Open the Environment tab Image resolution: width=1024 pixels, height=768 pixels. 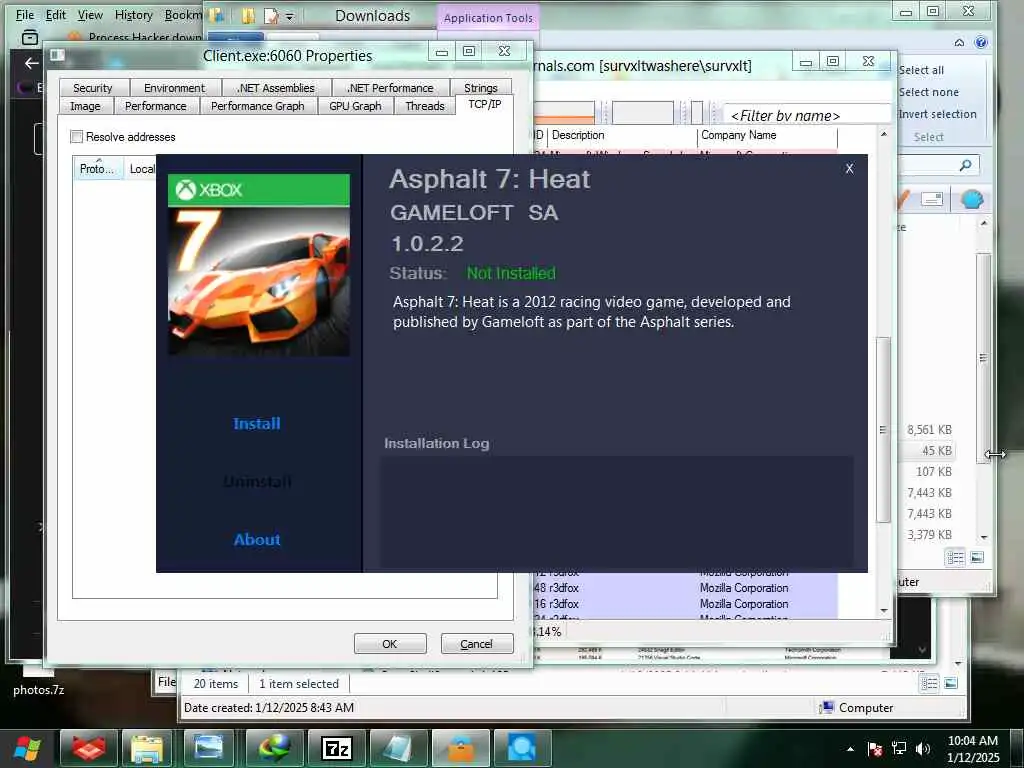click(x=174, y=88)
